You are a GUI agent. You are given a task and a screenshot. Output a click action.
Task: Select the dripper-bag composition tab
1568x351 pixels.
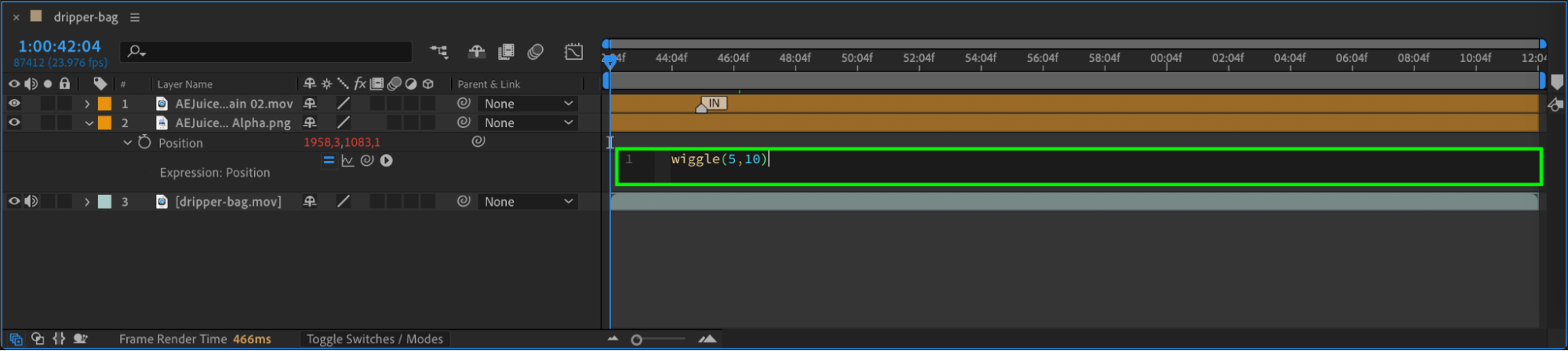point(85,17)
